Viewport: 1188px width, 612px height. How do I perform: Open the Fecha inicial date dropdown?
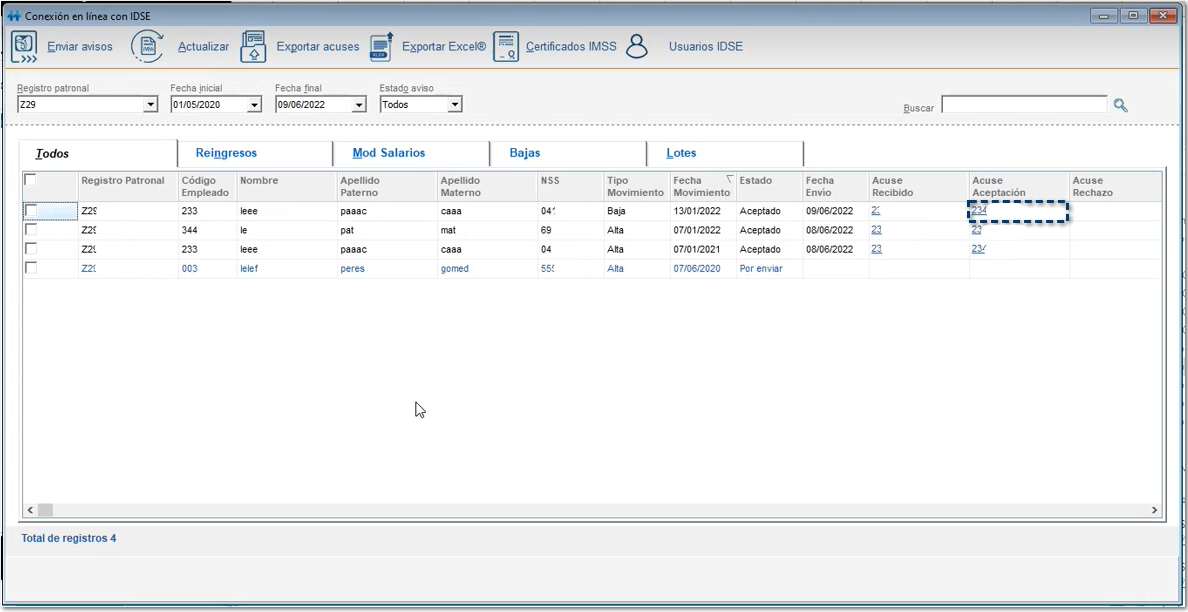click(254, 105)
